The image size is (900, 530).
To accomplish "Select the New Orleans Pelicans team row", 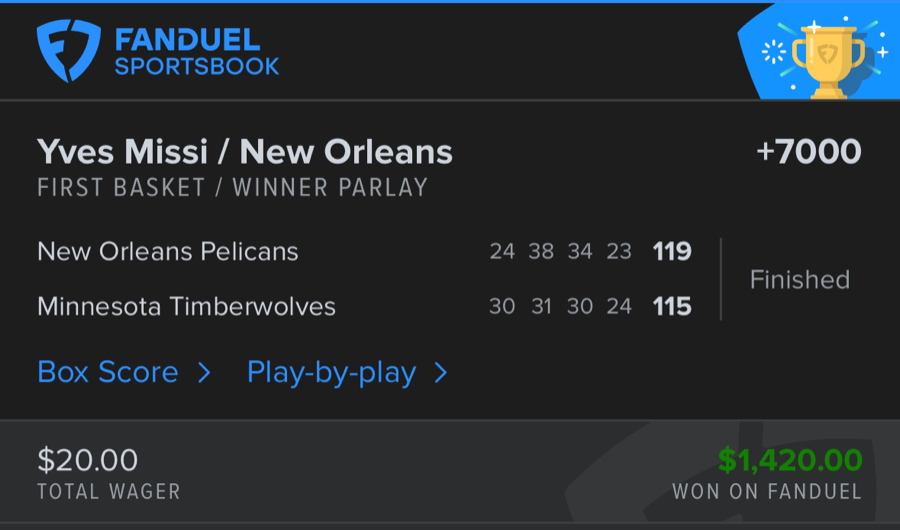I will point(168,251).
